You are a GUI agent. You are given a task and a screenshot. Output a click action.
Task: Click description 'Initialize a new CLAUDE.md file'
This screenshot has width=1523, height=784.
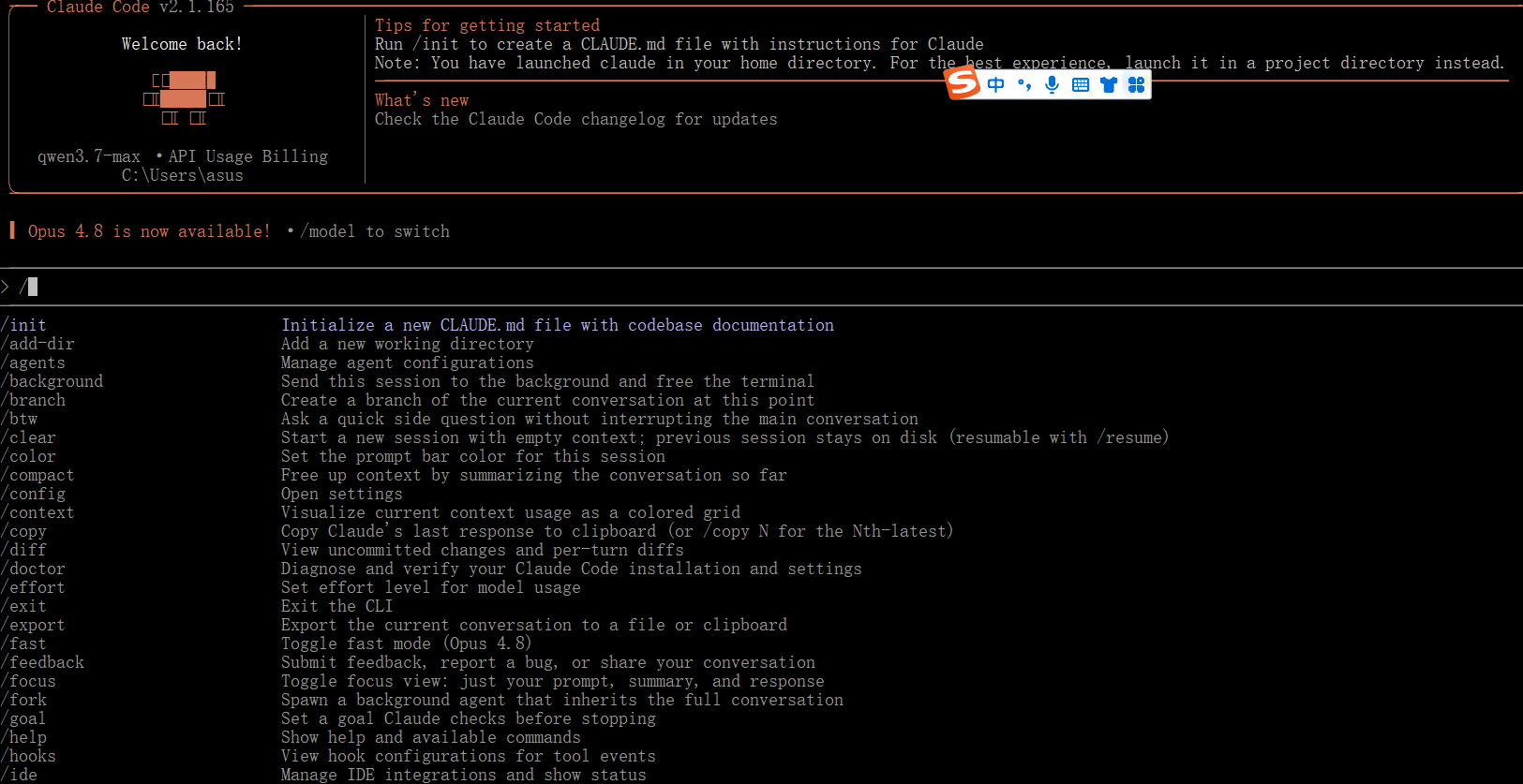coord(558,325)
